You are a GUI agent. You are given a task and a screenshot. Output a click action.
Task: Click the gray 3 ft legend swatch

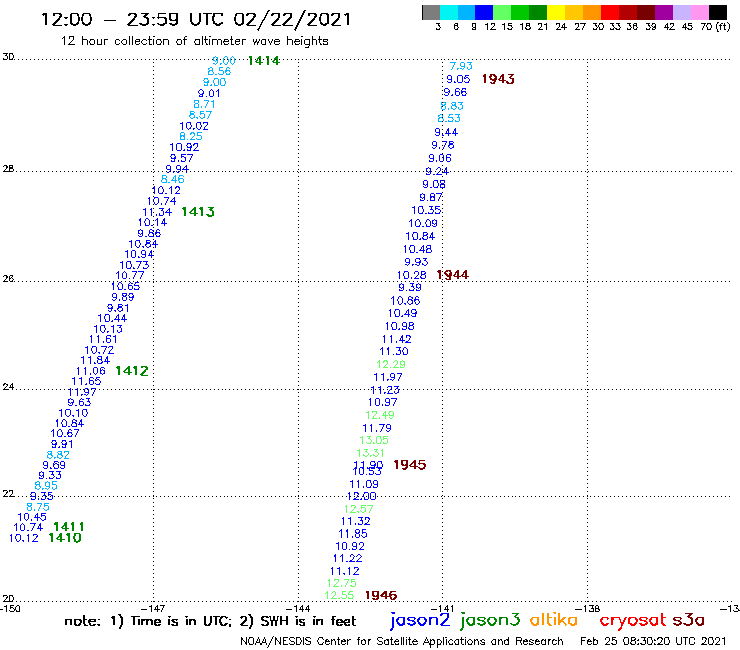(x=431, y=12)
